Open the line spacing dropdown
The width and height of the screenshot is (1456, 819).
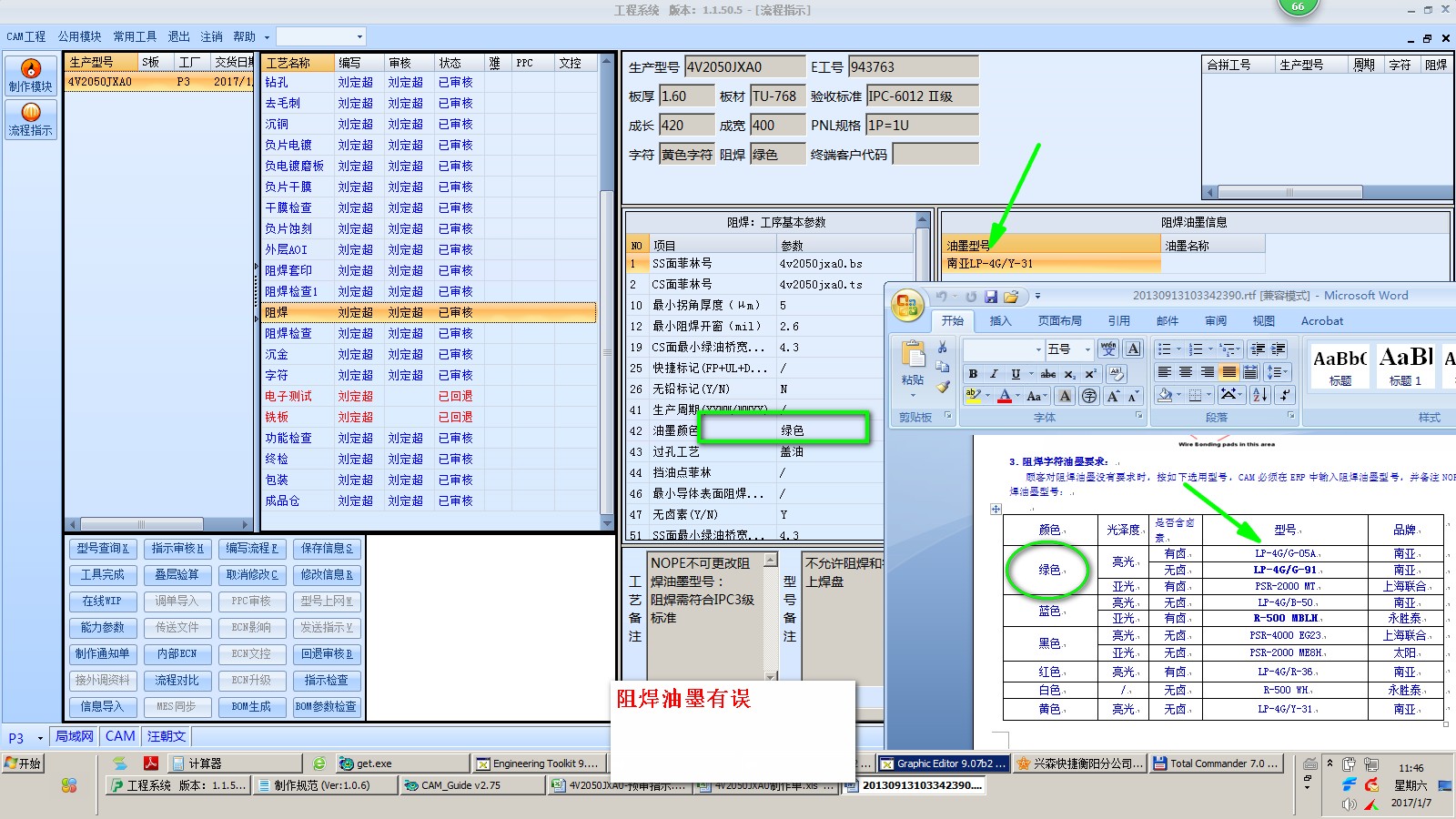1278,372
